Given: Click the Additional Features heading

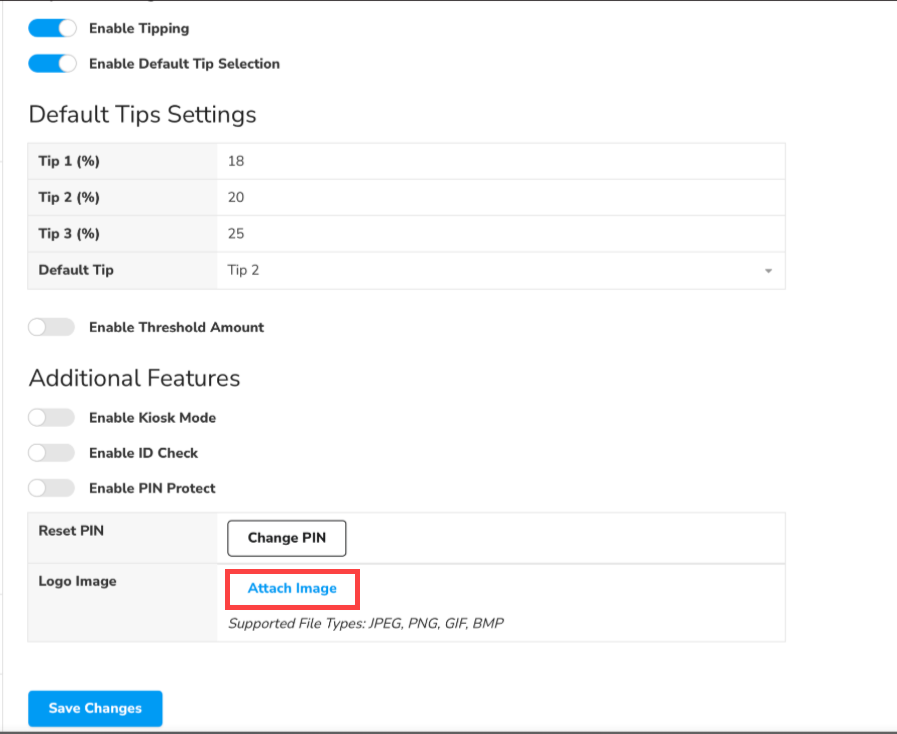Looking at the screenshot, I should pos(134,378).
